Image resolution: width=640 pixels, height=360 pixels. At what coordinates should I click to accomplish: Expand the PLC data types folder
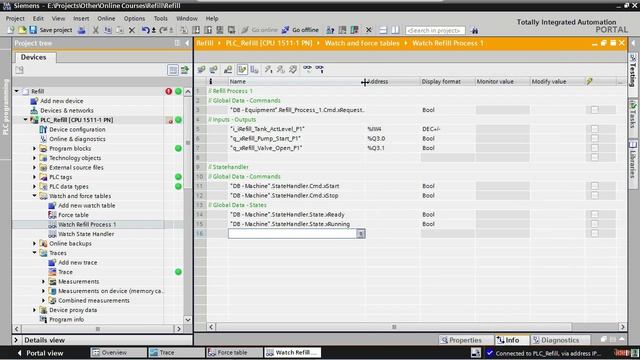pos(35,186)
